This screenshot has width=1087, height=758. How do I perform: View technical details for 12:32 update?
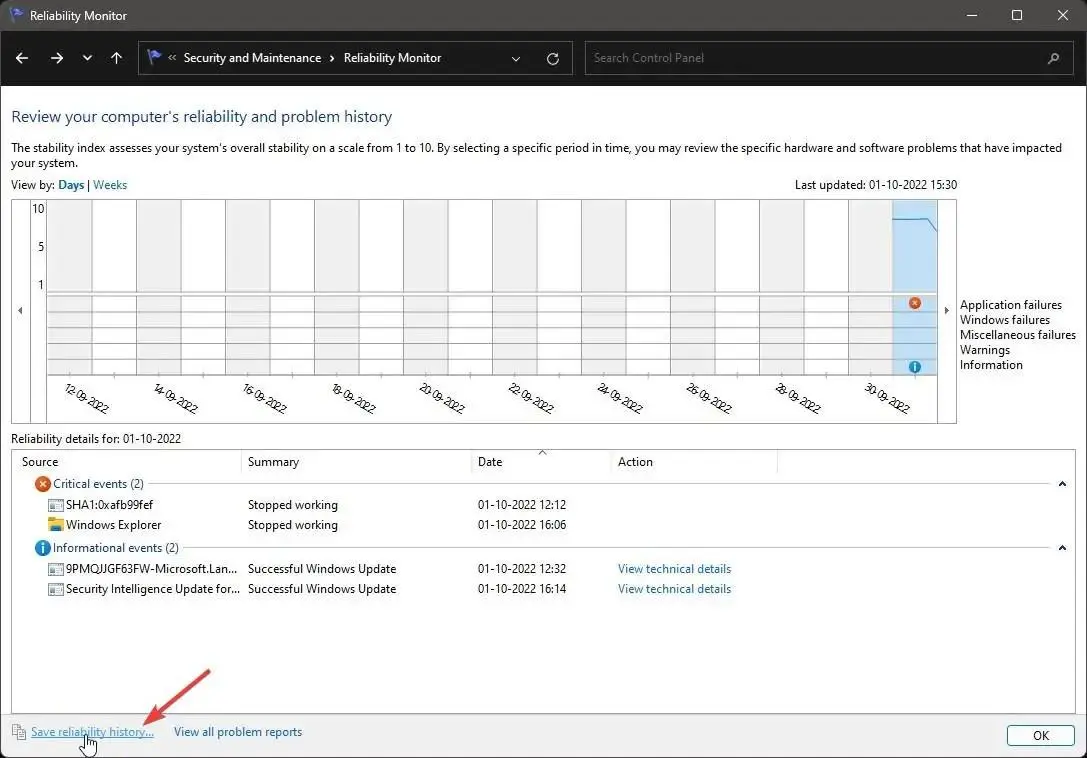[x=675, y=569]
